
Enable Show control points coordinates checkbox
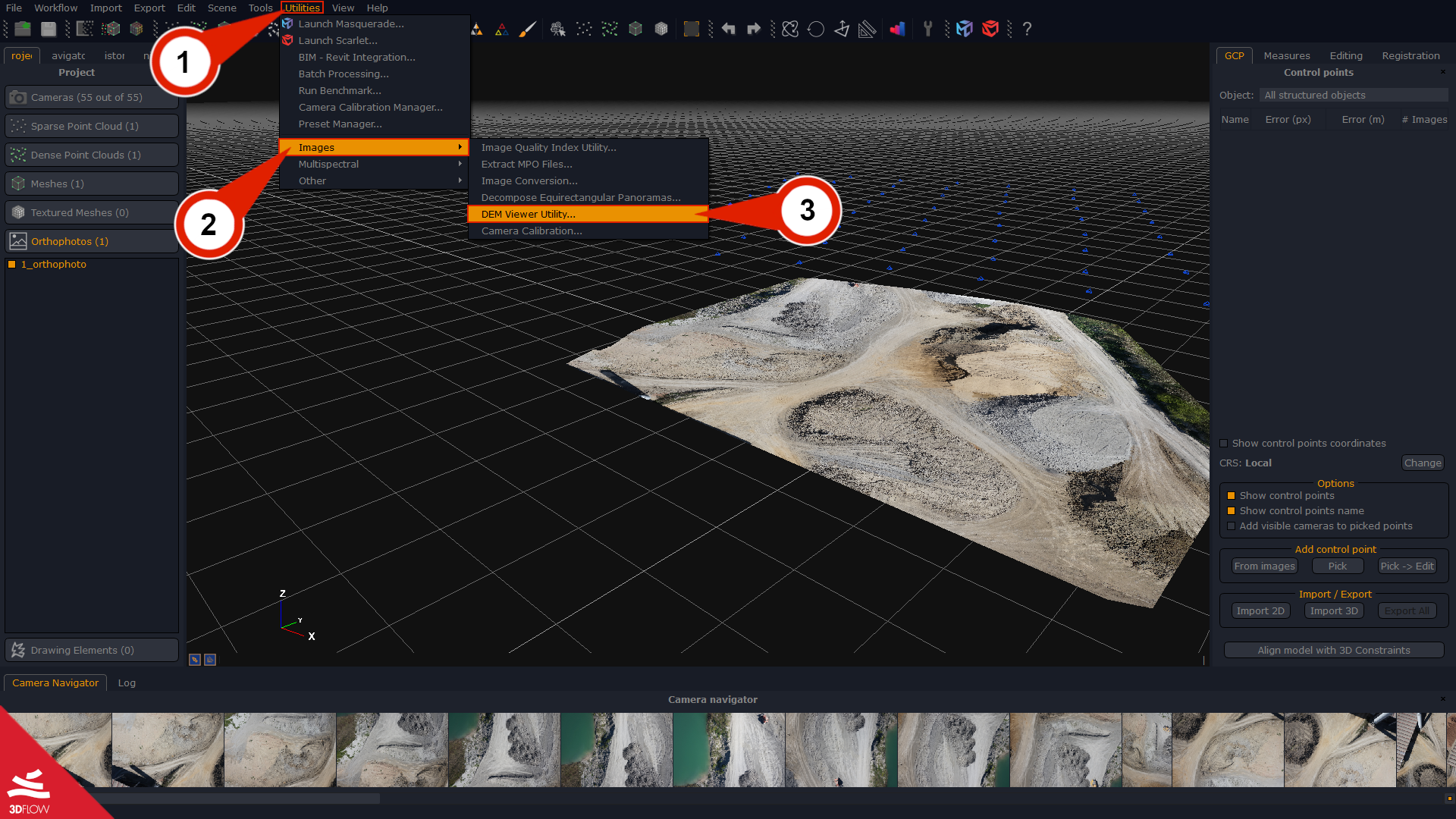click(1223, 444)
